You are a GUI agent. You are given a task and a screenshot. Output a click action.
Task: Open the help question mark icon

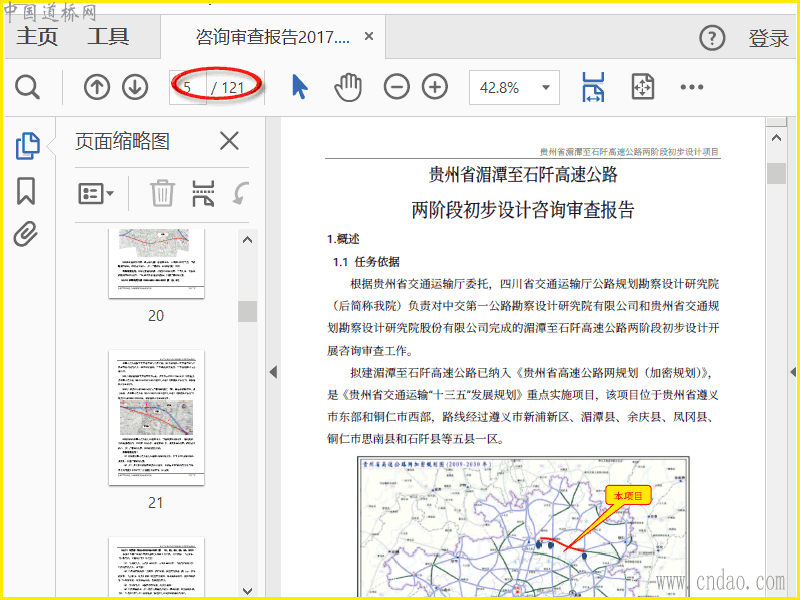click(711, 39)
